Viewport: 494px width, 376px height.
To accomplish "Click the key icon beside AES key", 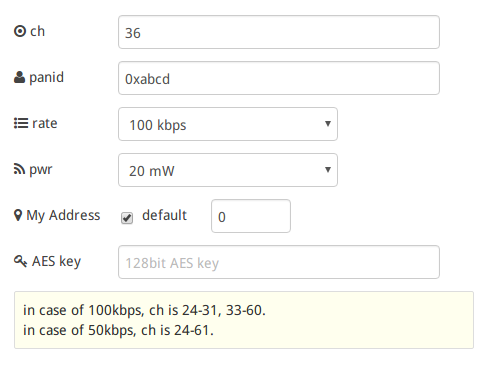I will tap(20, 261).
